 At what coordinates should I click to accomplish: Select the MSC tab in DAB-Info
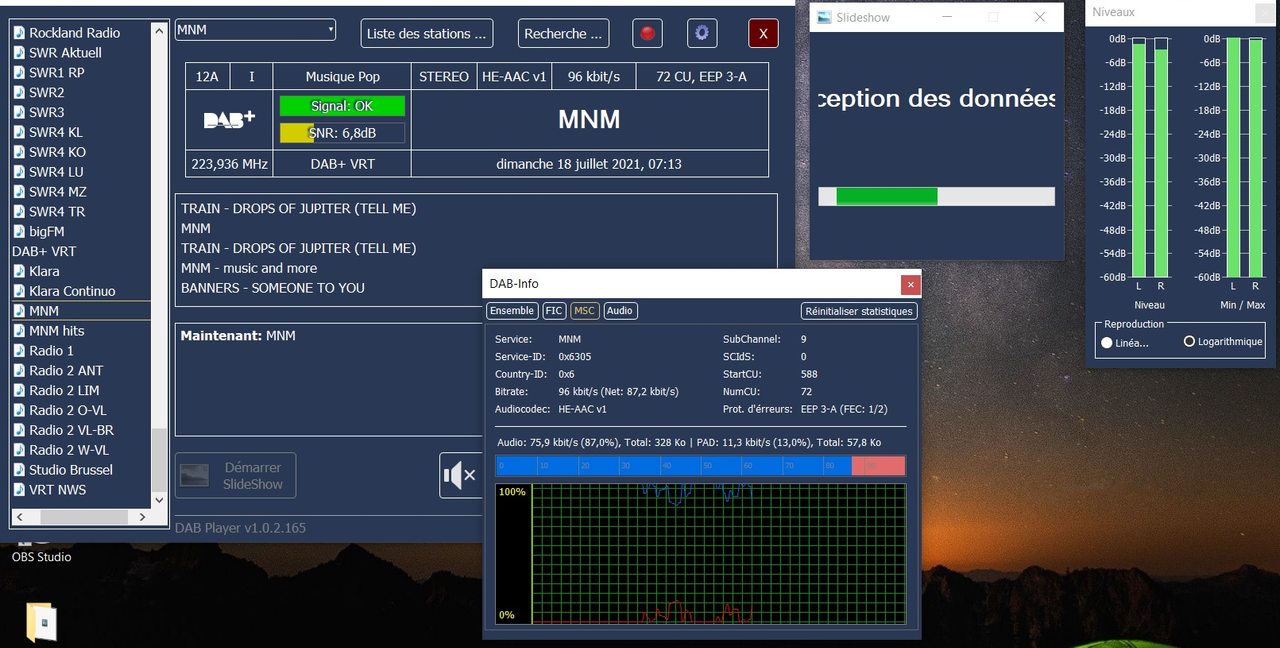585,311
